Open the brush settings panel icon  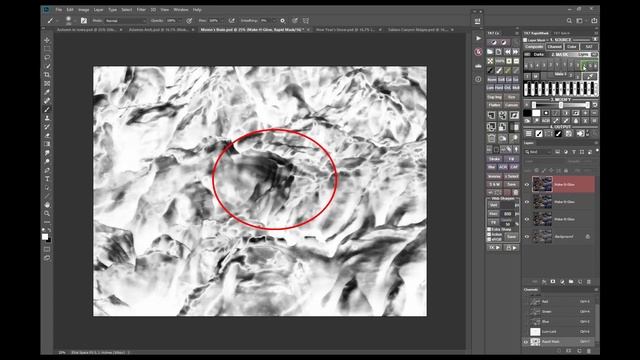(84, 20)
